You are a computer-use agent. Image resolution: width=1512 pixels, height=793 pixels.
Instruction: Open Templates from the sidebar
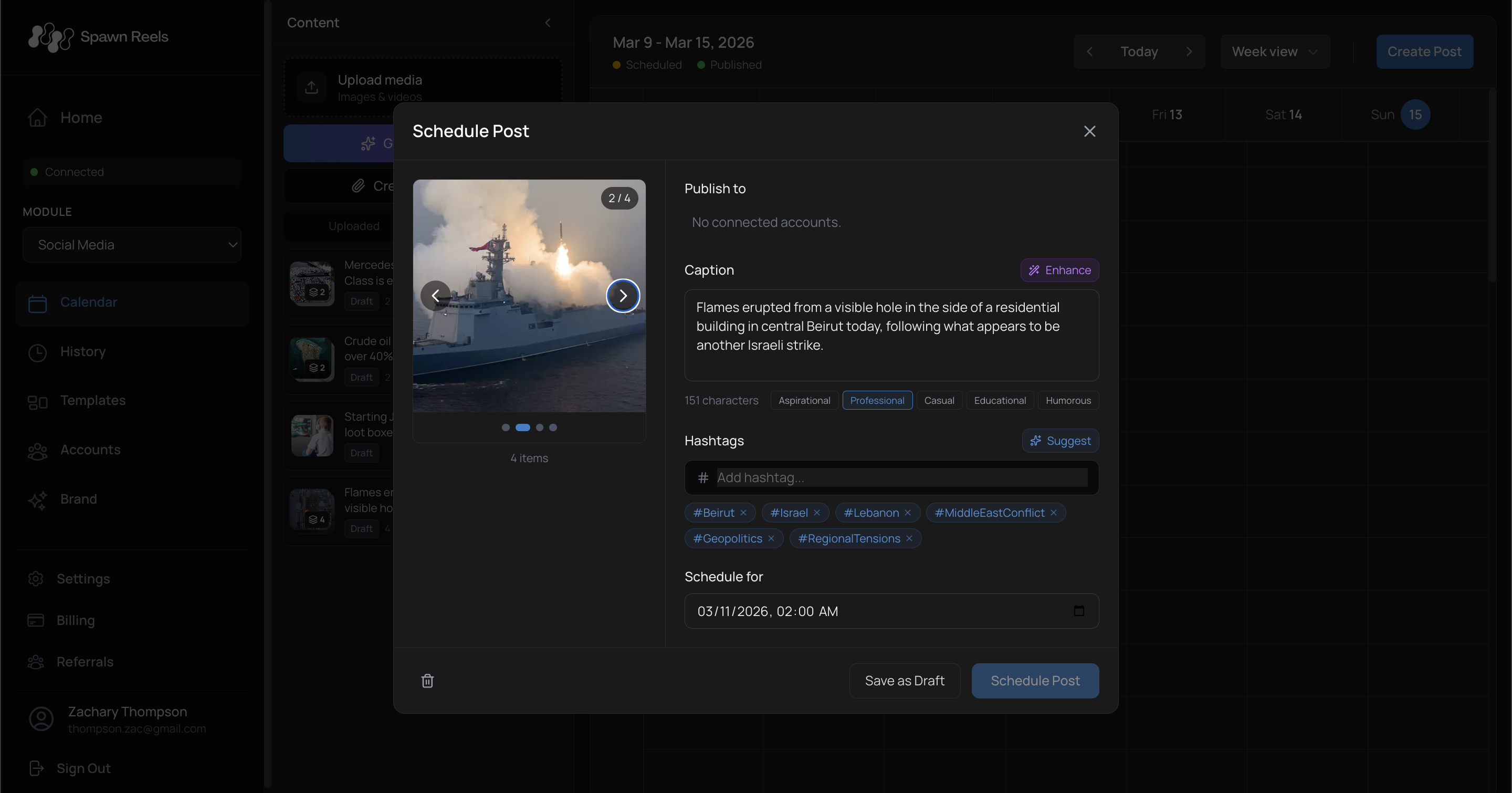coord(93,401)
